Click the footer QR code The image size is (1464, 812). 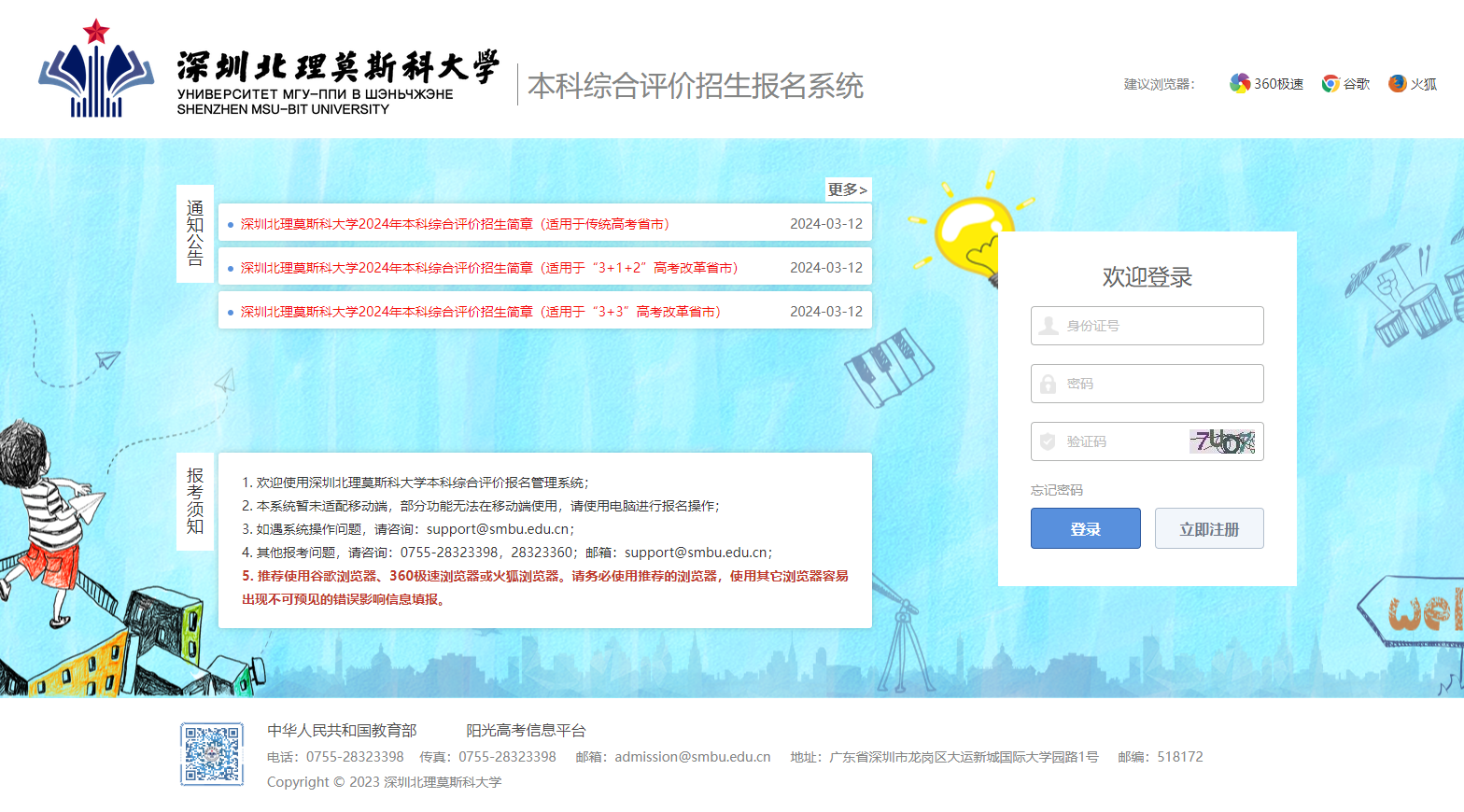coord(212,754)
